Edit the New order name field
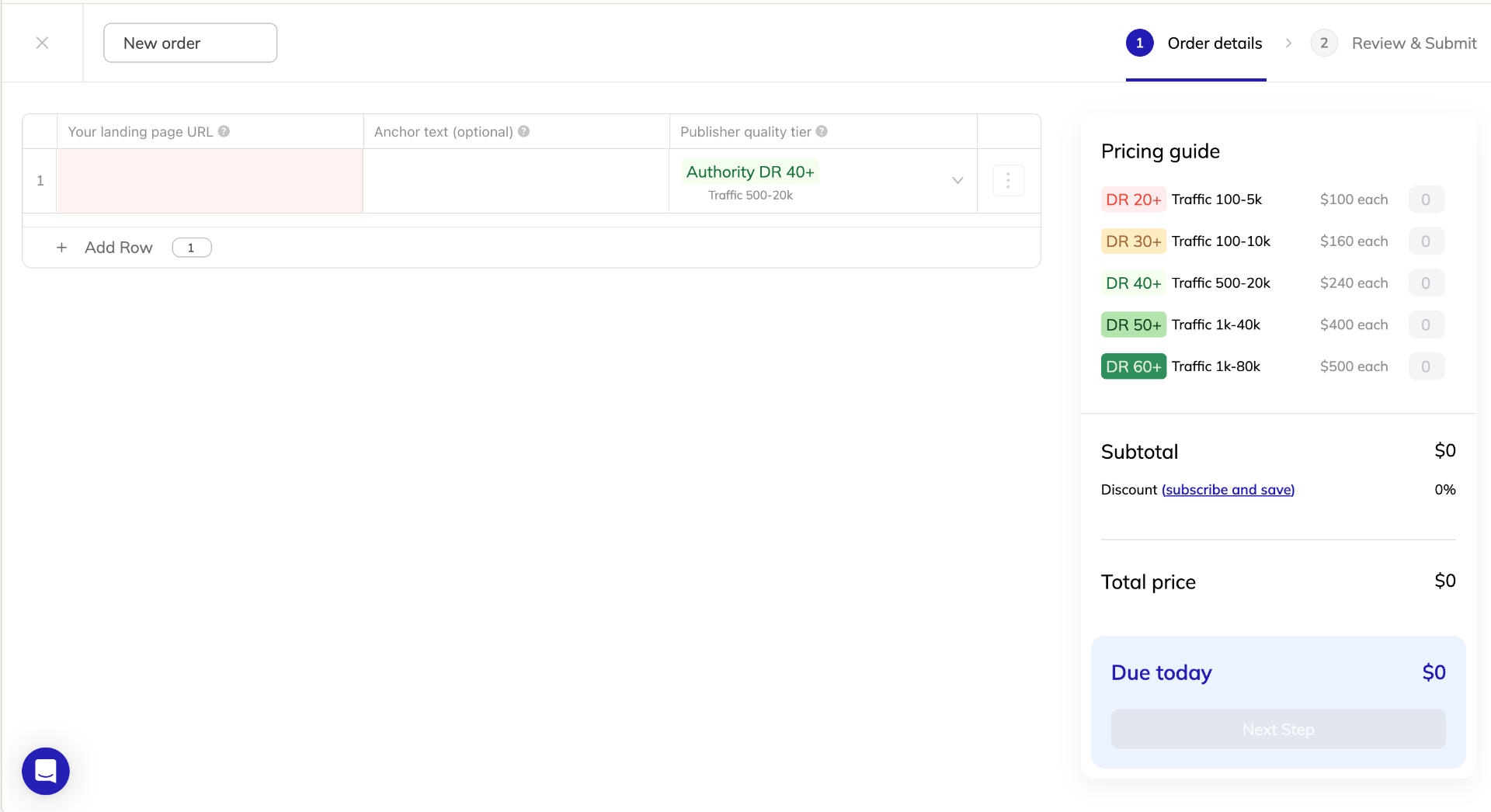Viewport: 1491px width, 812px height. [x=190, y=43]
